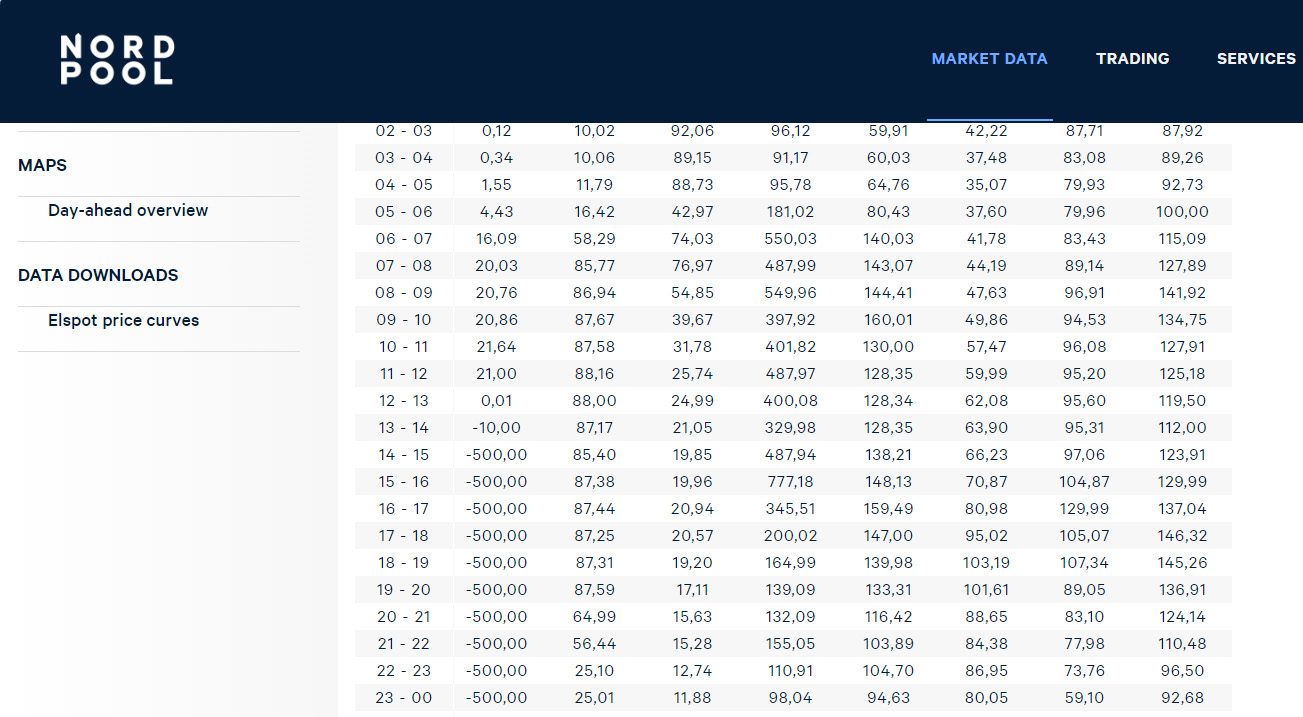The height and width of the screenshot is (717, 1303).
Task: Select the 18 - 19 hour row label
Action: 403,563
